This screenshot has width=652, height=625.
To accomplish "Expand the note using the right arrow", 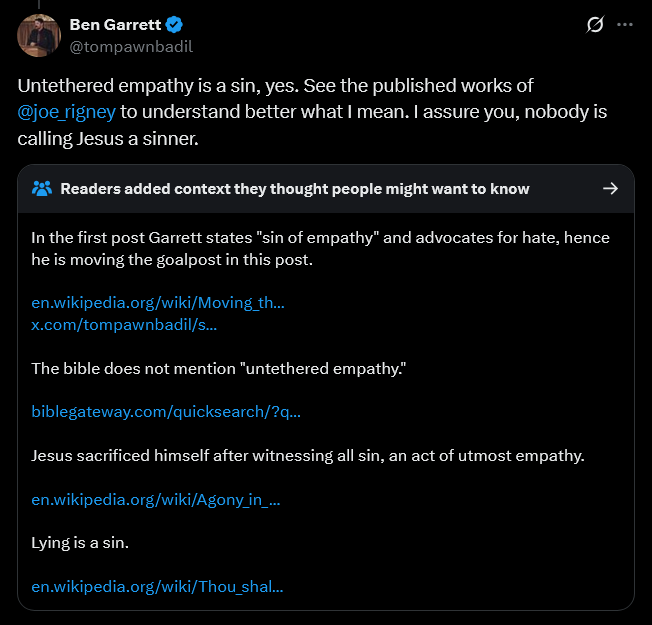I will point(610,188).
